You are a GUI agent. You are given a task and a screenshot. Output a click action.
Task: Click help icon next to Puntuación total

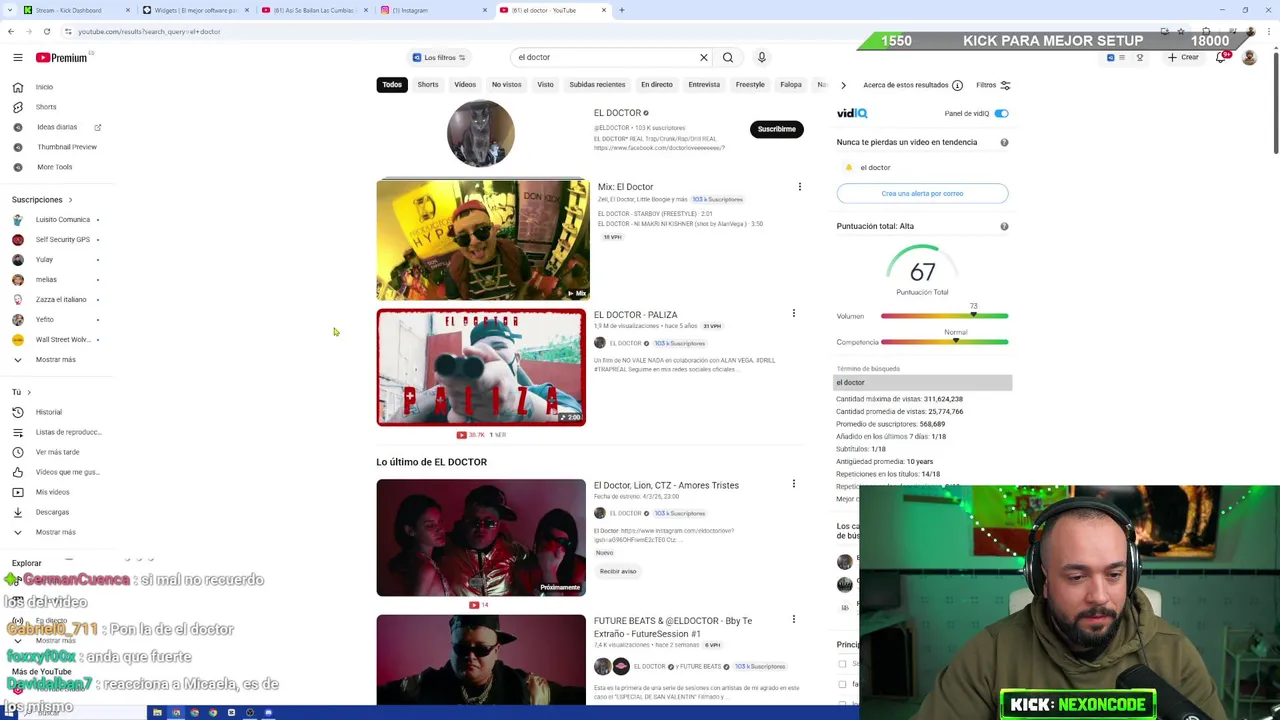coord(1004,226)
